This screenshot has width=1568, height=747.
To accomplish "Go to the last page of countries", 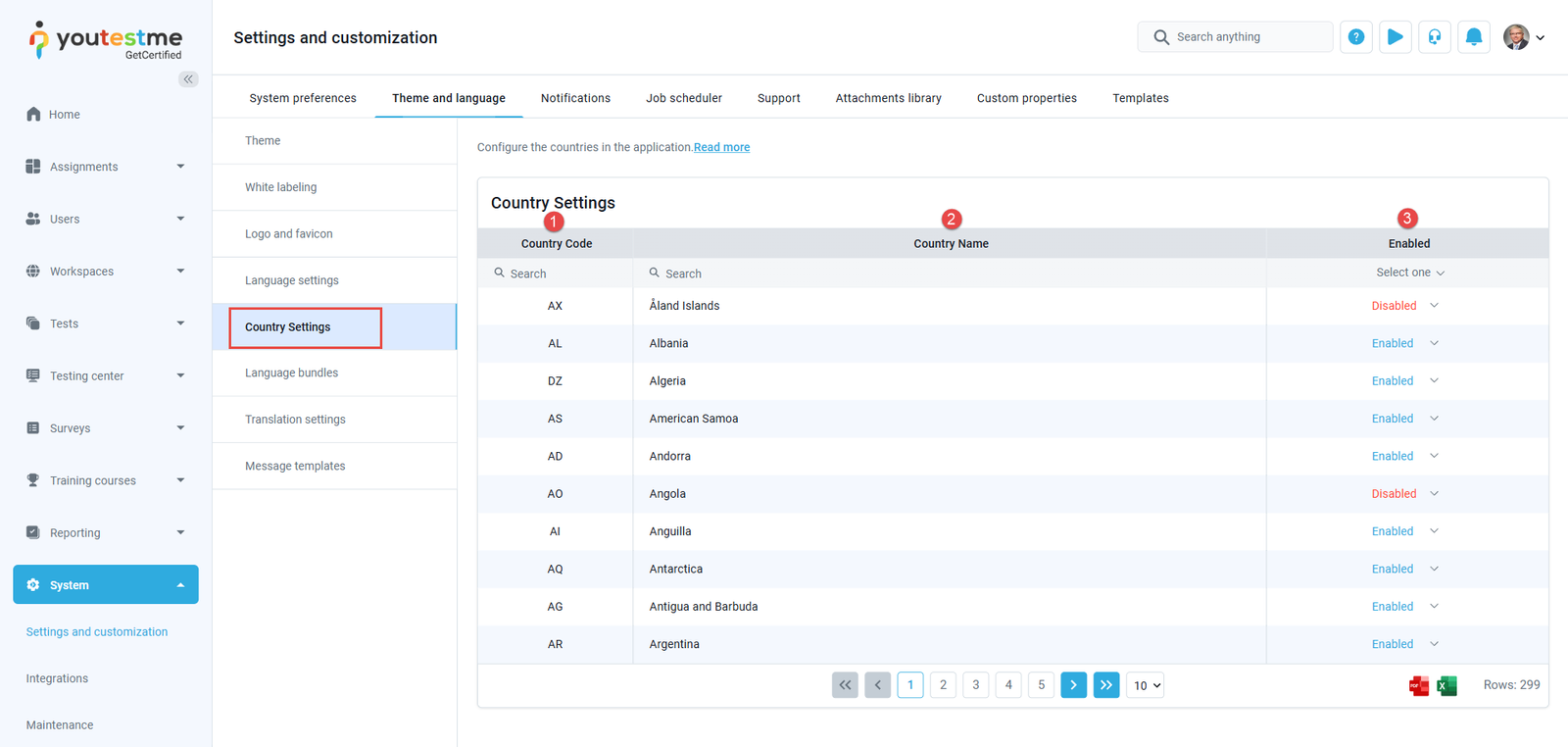I will pos(1106,685).
